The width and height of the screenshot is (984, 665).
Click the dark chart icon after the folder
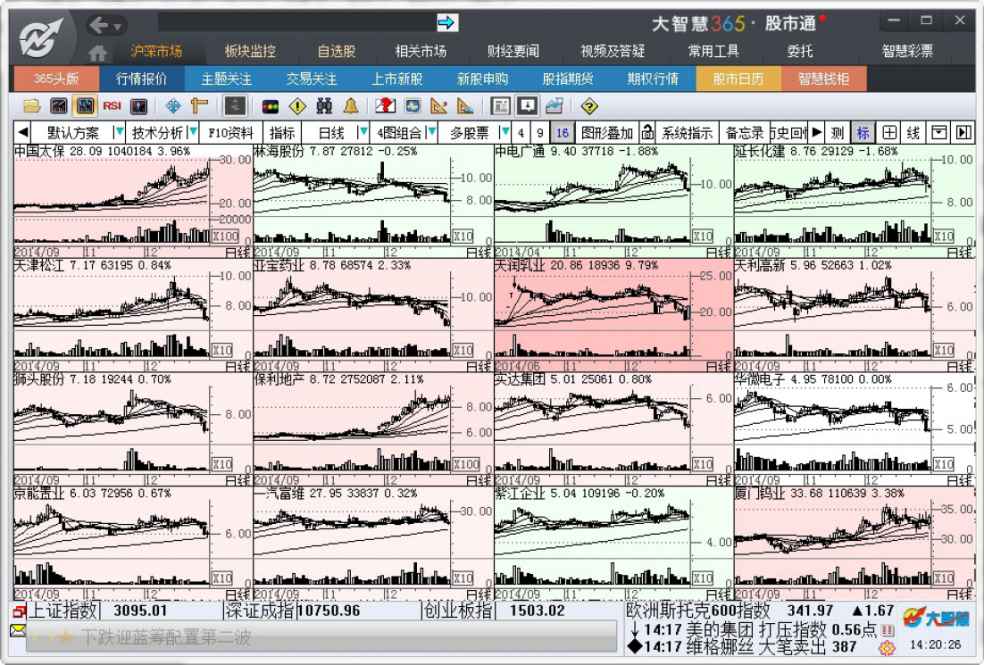click(58, 106)
